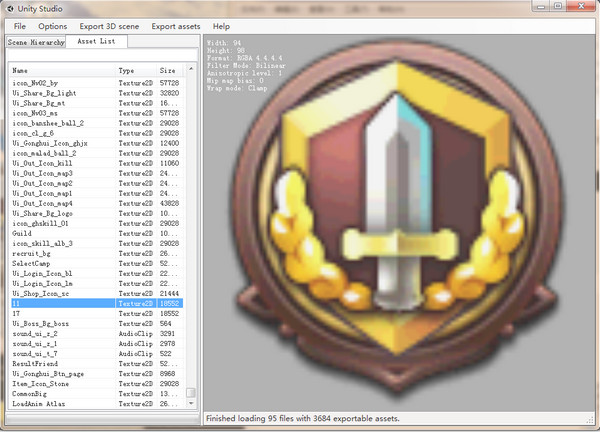The height and width of the screenshot is (432, 600).
Task: Select the Guild texture asset
Action: [x=97, y=233]
